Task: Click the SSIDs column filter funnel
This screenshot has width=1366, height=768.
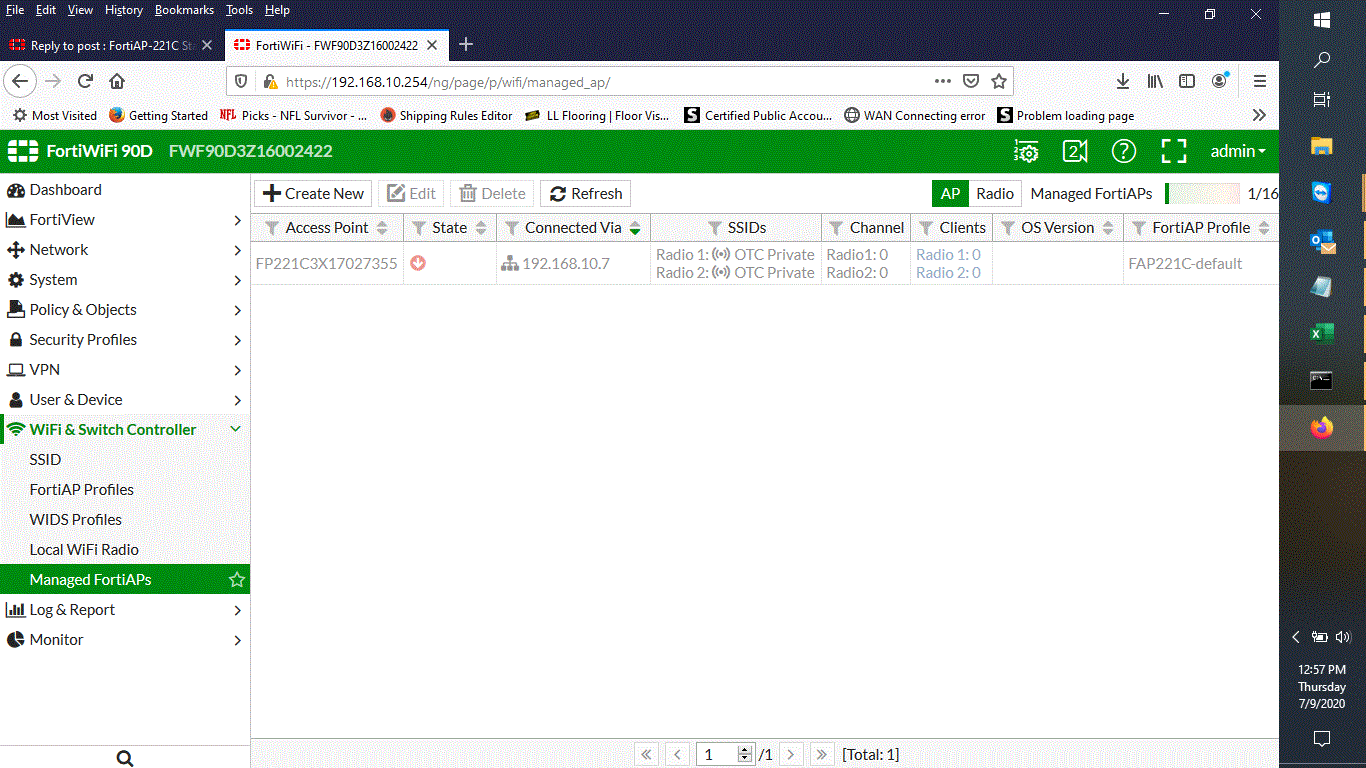Action: pos(714,228)
